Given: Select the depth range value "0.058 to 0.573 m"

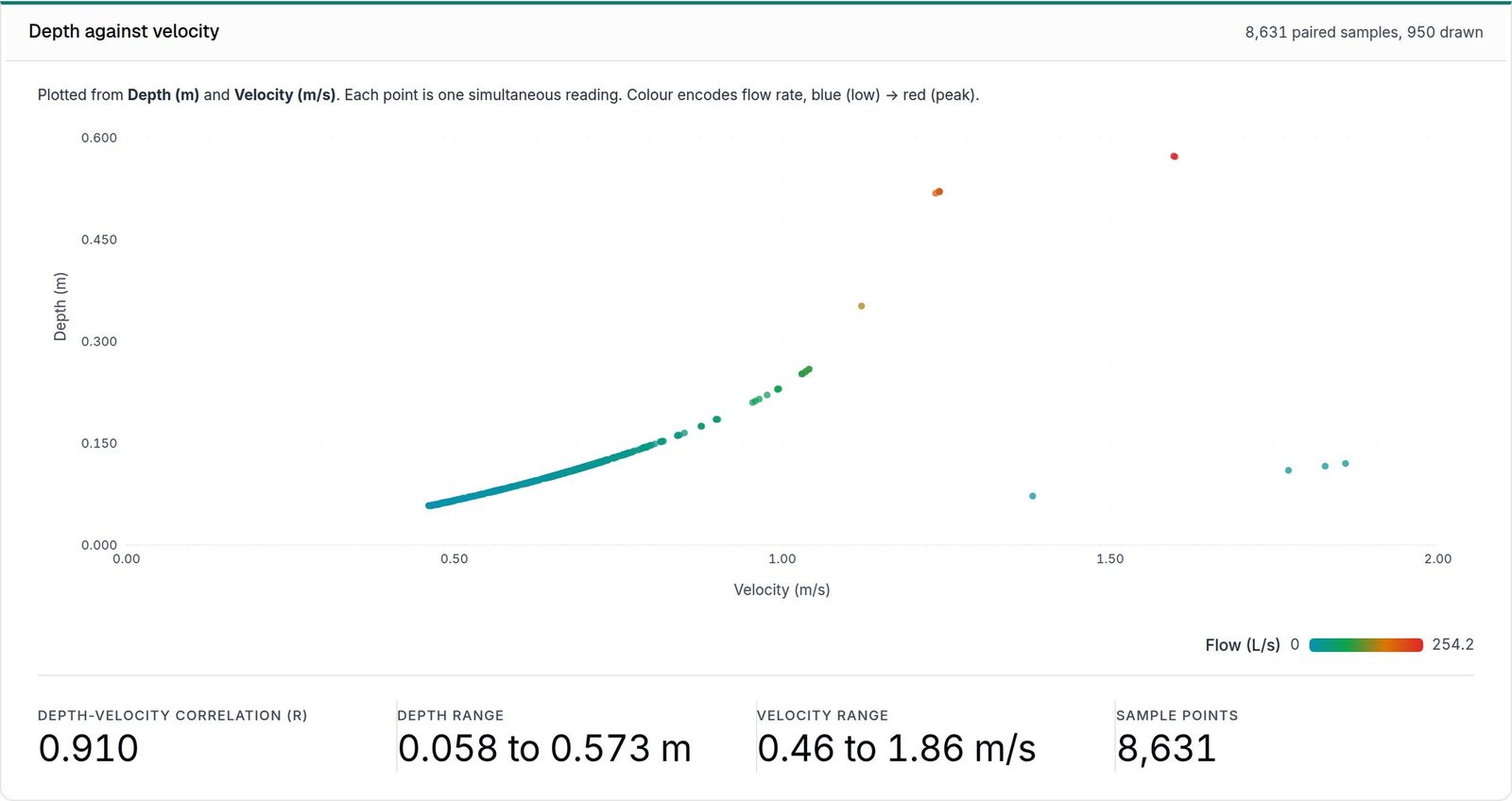Looking at the screenshot, I should pyautogui.click(x=544, y=748).
